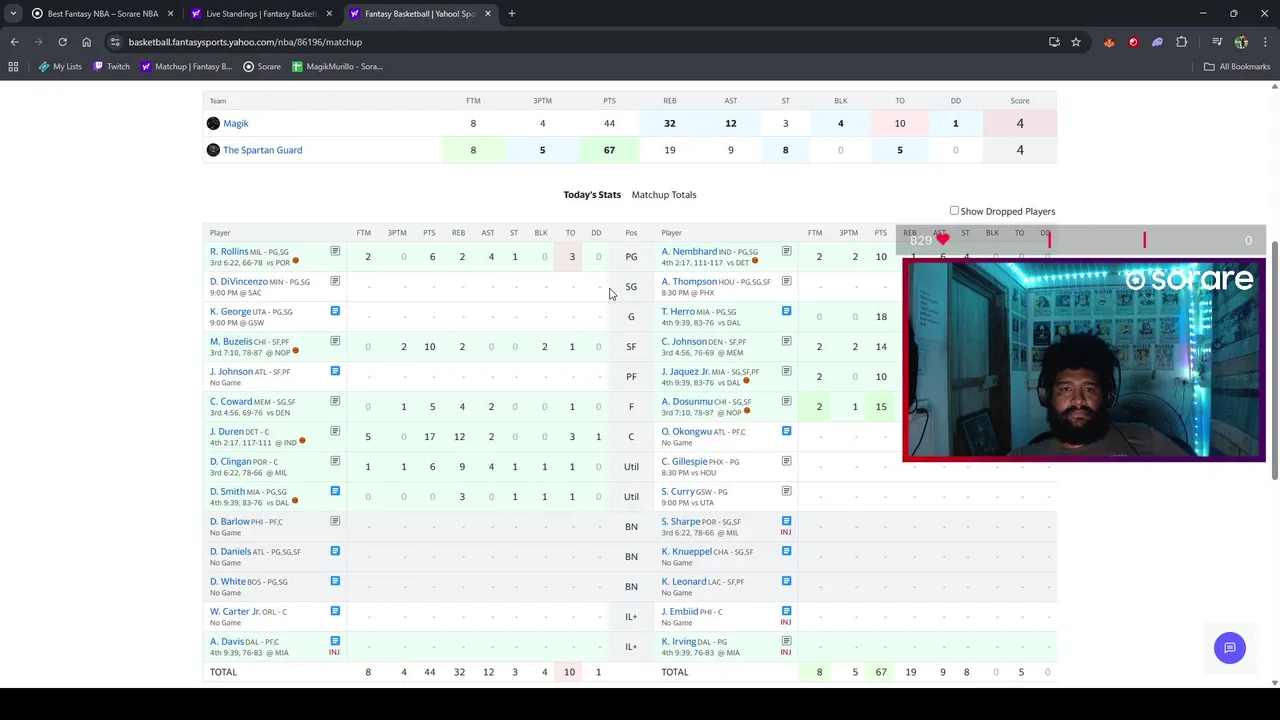
Task: Open notes icon for J. Duren
Action: point(335,431)
